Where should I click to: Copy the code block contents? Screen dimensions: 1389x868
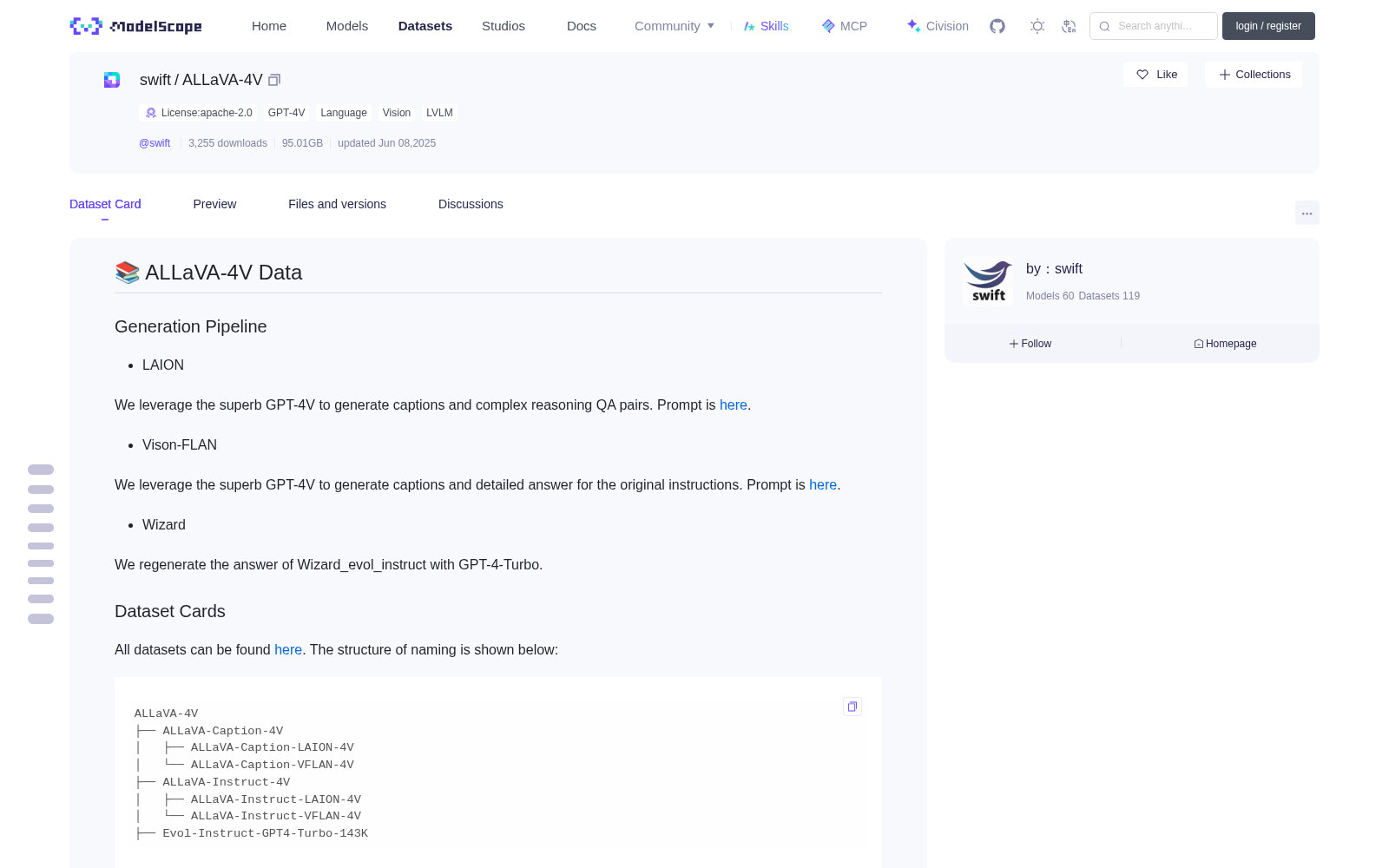click(x=852, y=707)
